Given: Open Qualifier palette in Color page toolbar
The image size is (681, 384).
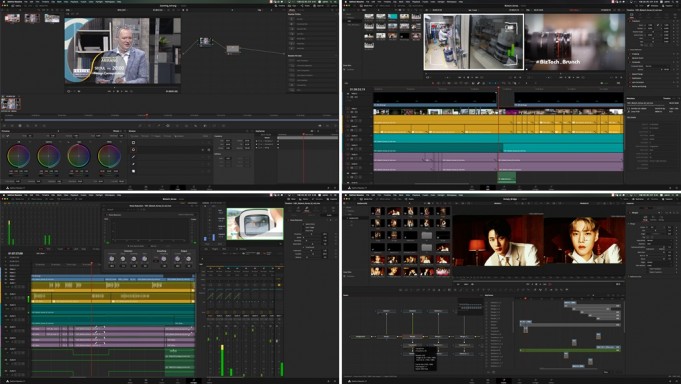Looking at the screenshot, I should pyautogui.click(x=158, y=126).
